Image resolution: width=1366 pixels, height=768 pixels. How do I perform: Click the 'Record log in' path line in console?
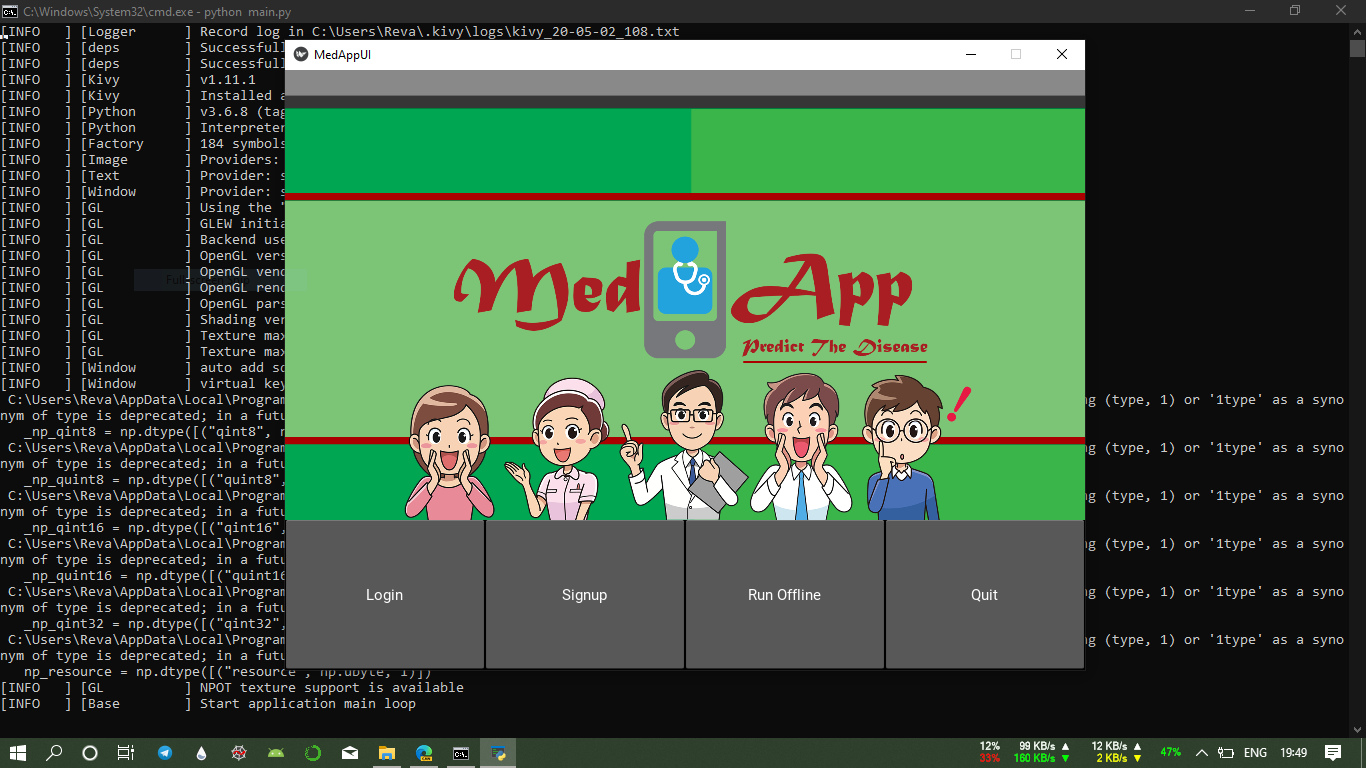pos(440,32)
